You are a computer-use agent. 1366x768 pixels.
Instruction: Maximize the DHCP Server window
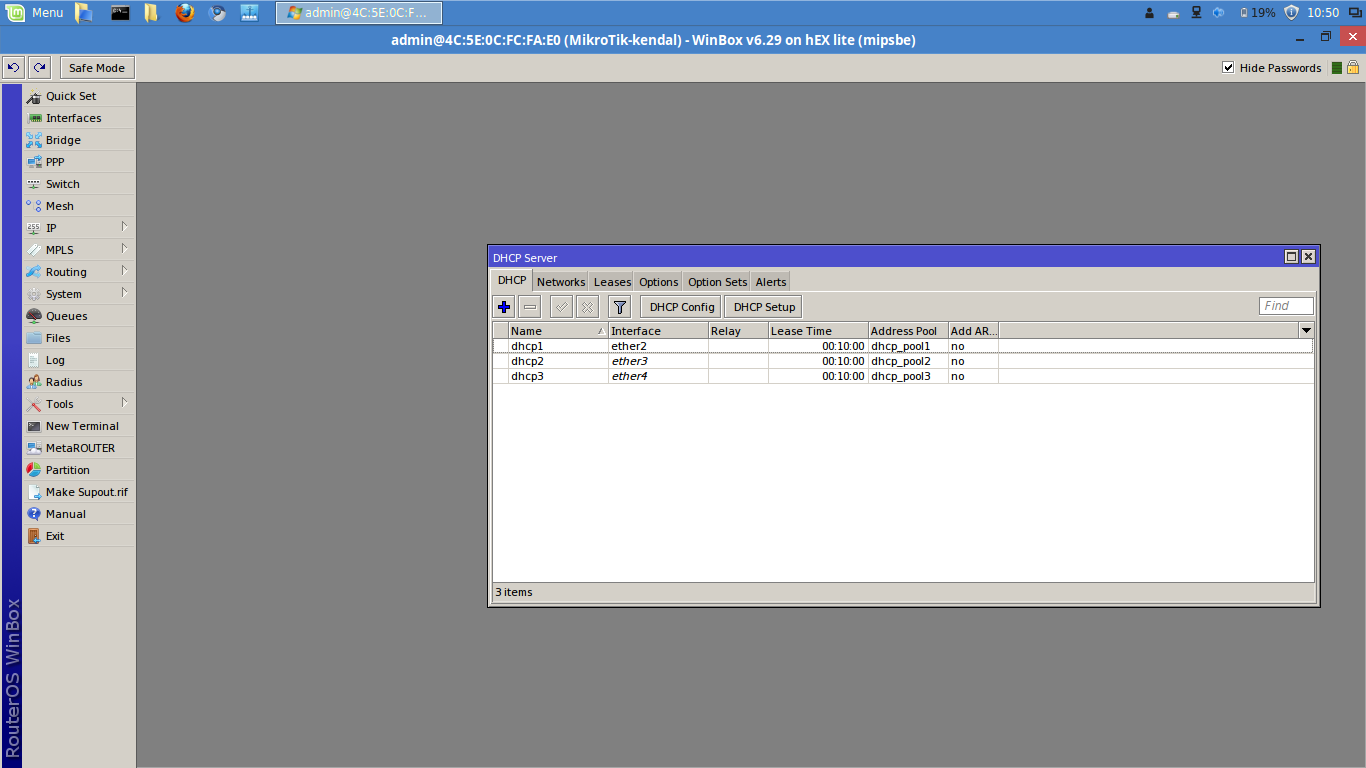point(1291,257)
